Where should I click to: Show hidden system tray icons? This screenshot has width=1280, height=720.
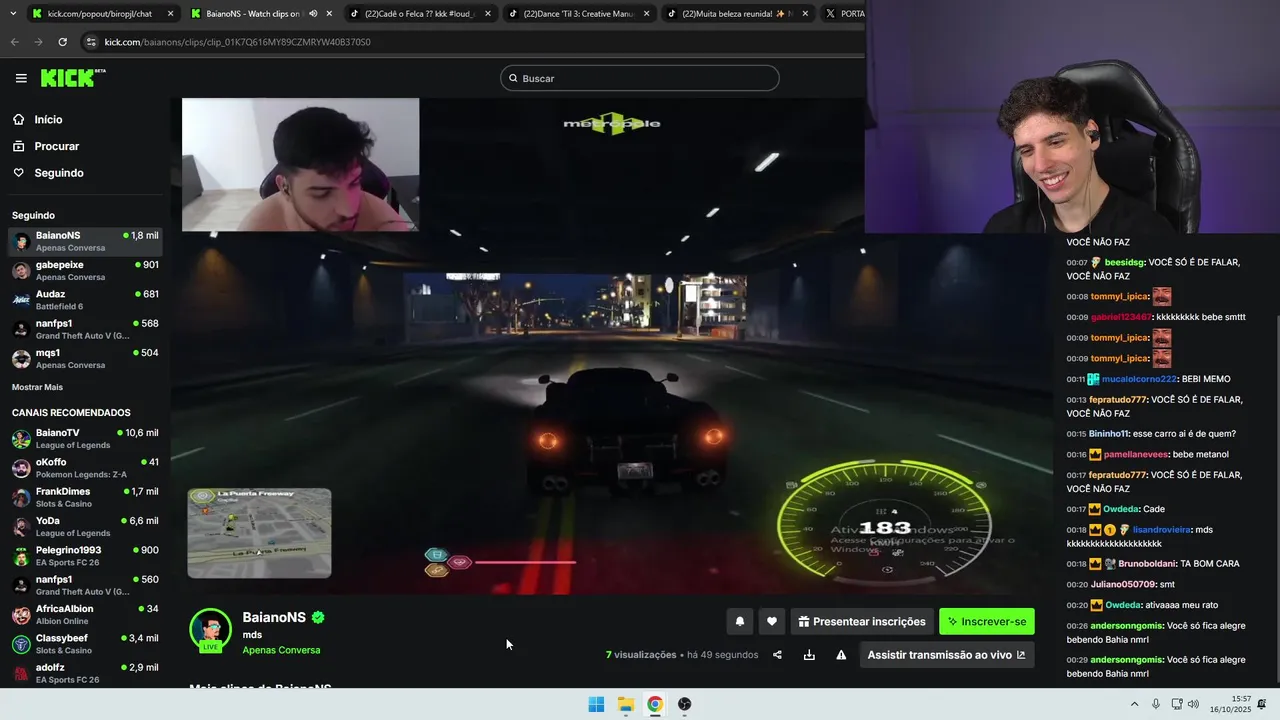pos(1134,704)
